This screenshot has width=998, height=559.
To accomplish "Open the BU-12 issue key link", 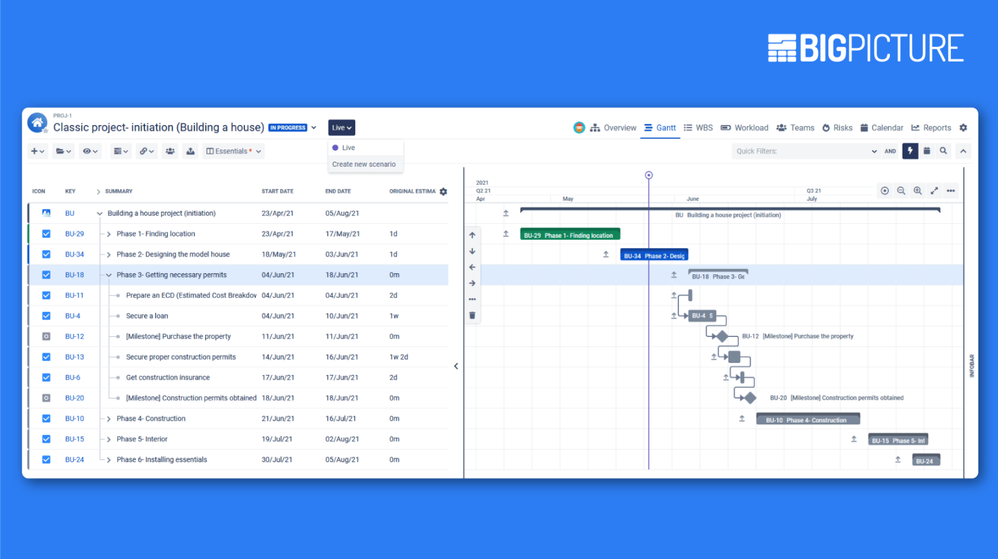I will click(x=74, y=336).
